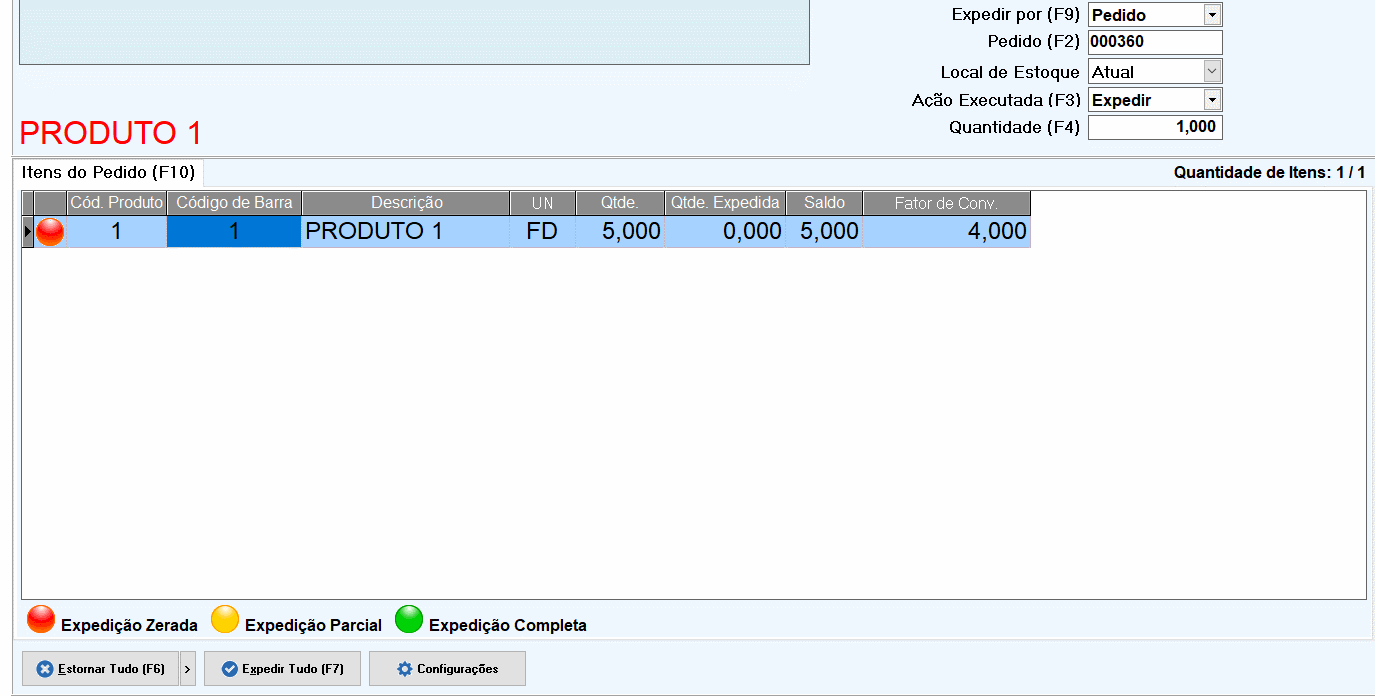Click the Pedido (F2) number field
1375x696 pixels.
coord(1154,43)
